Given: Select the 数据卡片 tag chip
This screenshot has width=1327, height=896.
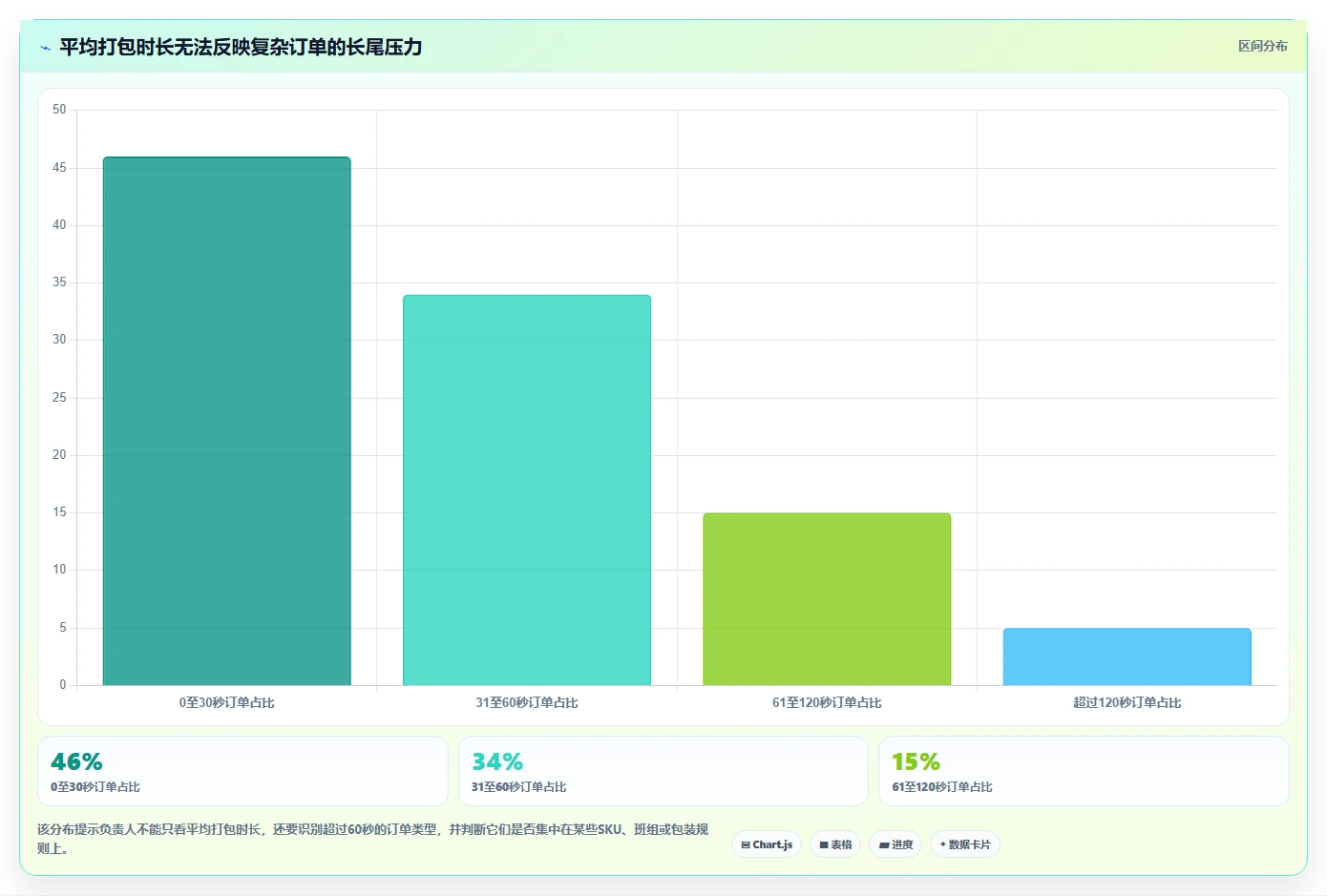Looking at the screenshot, I should (965, 844).
